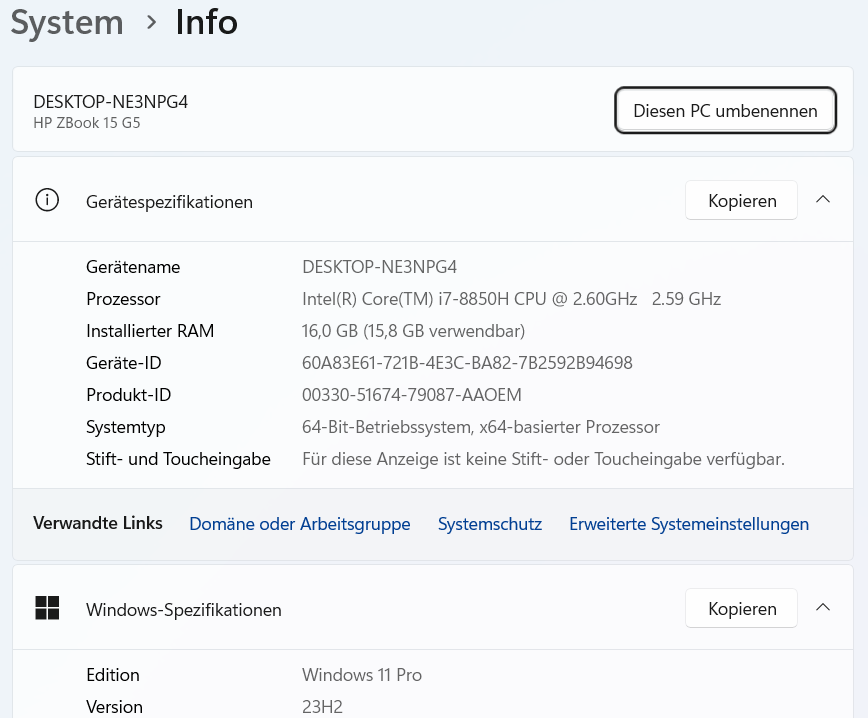The height and width of the screenshot is (718, 868).
Task: Click the 23H2 version value
Action: (322, 707)
